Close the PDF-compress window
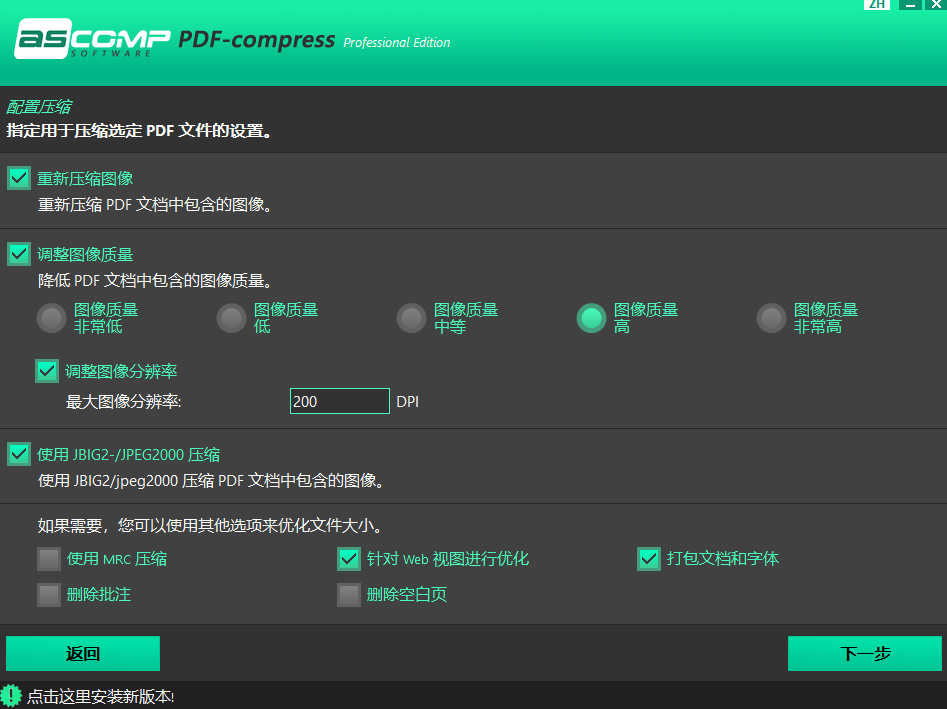 click(936, 4)
